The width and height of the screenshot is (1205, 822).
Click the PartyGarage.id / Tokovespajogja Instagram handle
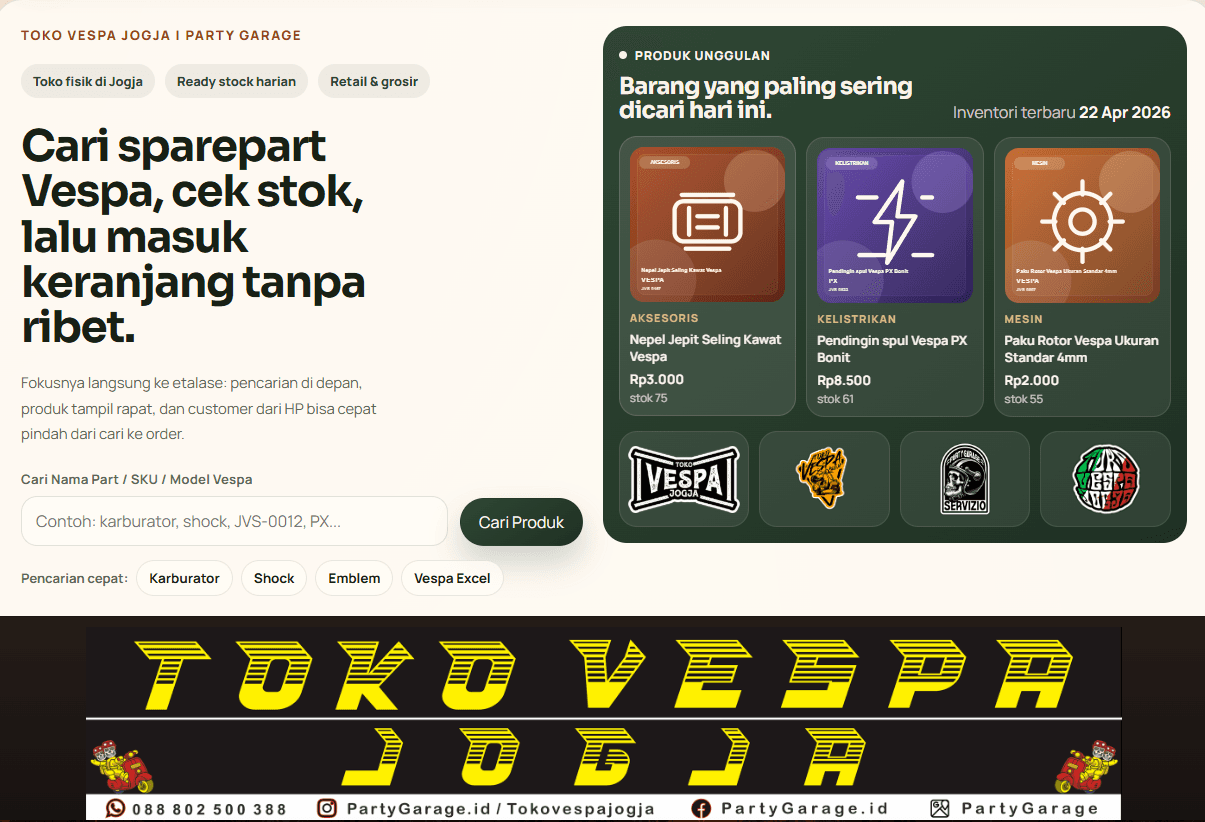click(501, 809)
